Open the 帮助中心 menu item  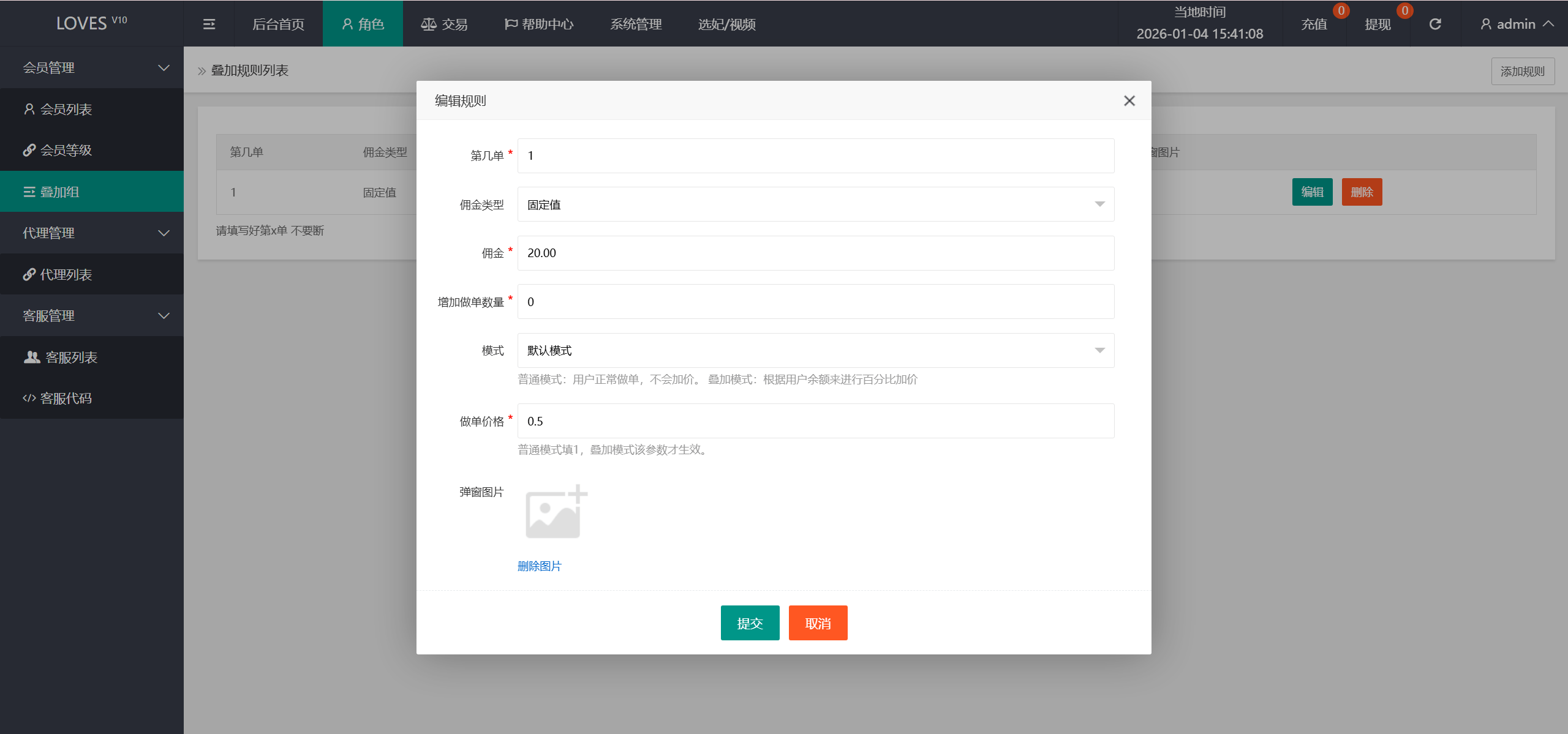539,23
